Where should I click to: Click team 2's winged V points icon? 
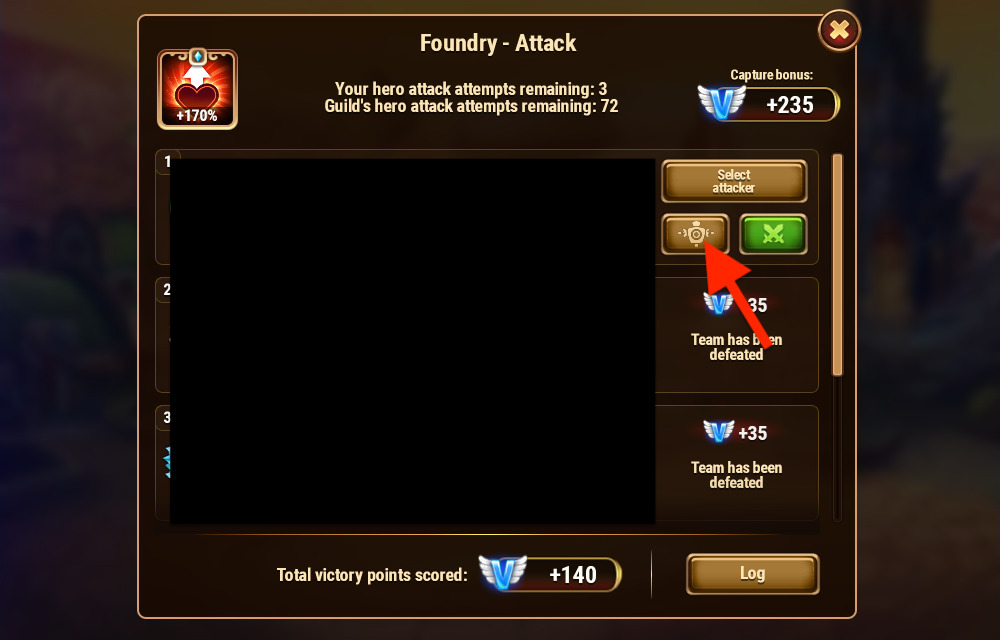[718, 303]
